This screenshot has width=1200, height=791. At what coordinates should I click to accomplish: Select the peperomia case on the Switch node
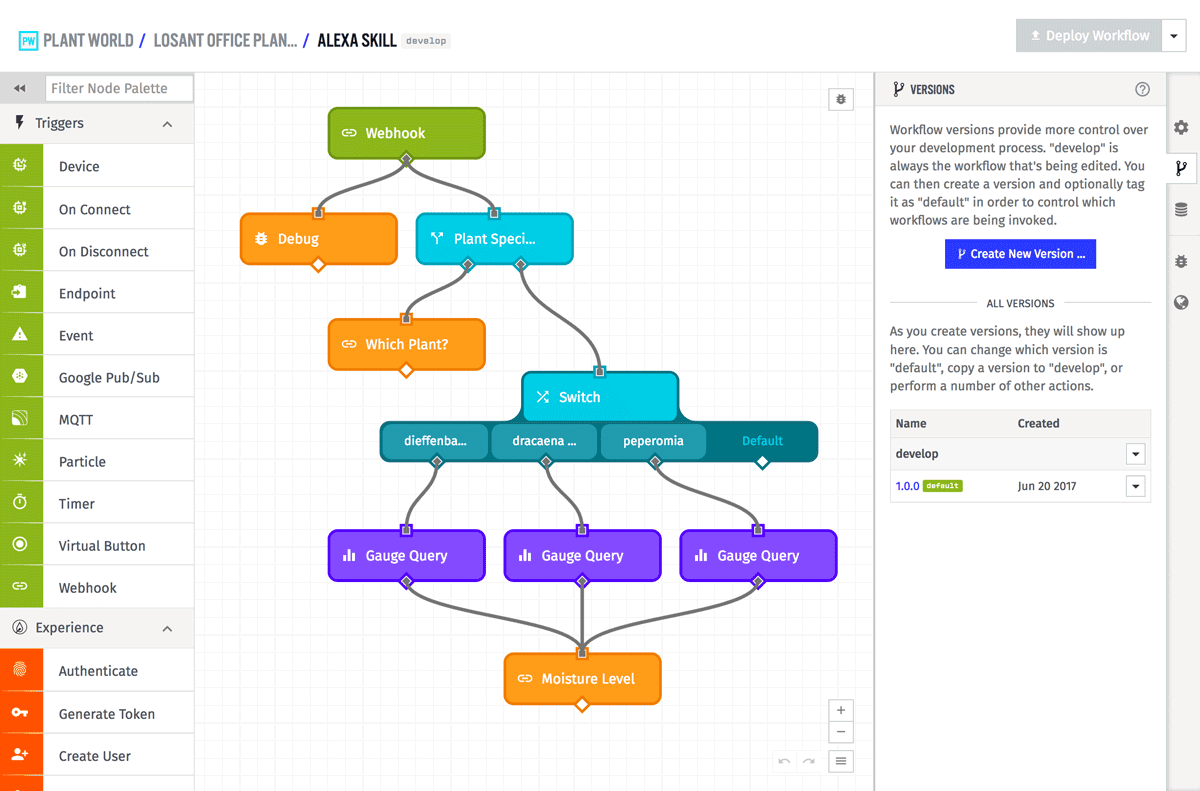click(651, 440)
